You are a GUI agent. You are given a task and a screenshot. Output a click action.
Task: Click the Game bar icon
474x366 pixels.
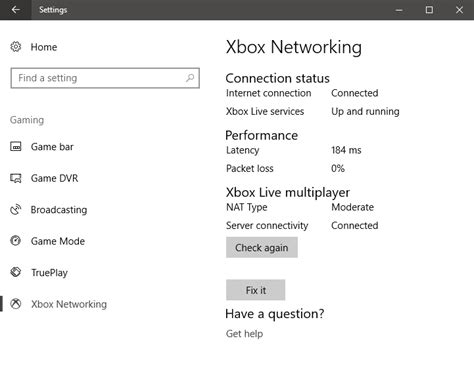tap(16, 146)
